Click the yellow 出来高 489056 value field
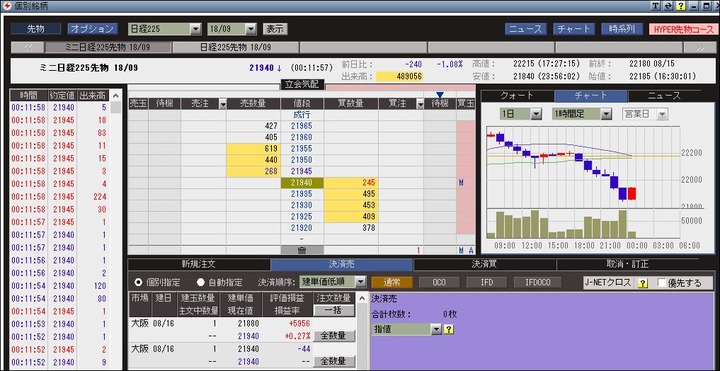This screenshot has width=720, height=371. point(399,76)
